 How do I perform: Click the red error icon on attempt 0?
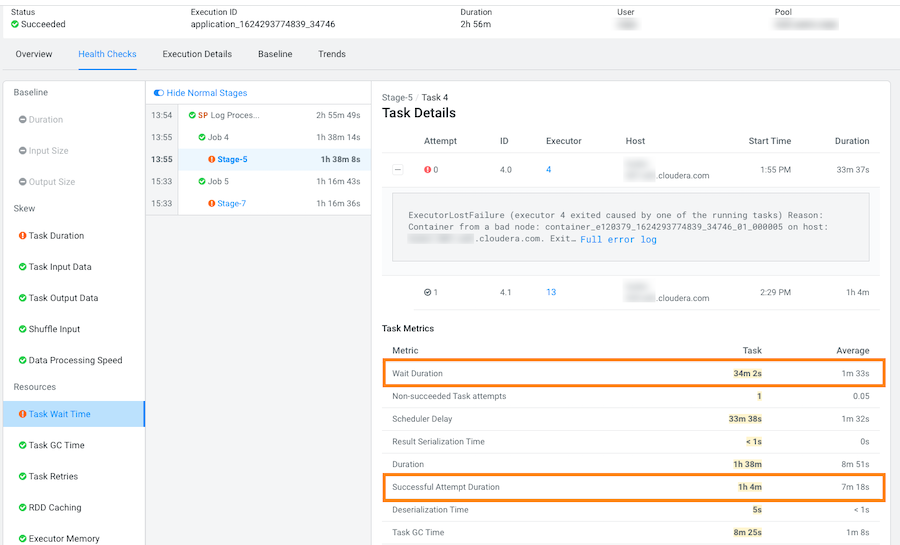[x=427, y=170]
